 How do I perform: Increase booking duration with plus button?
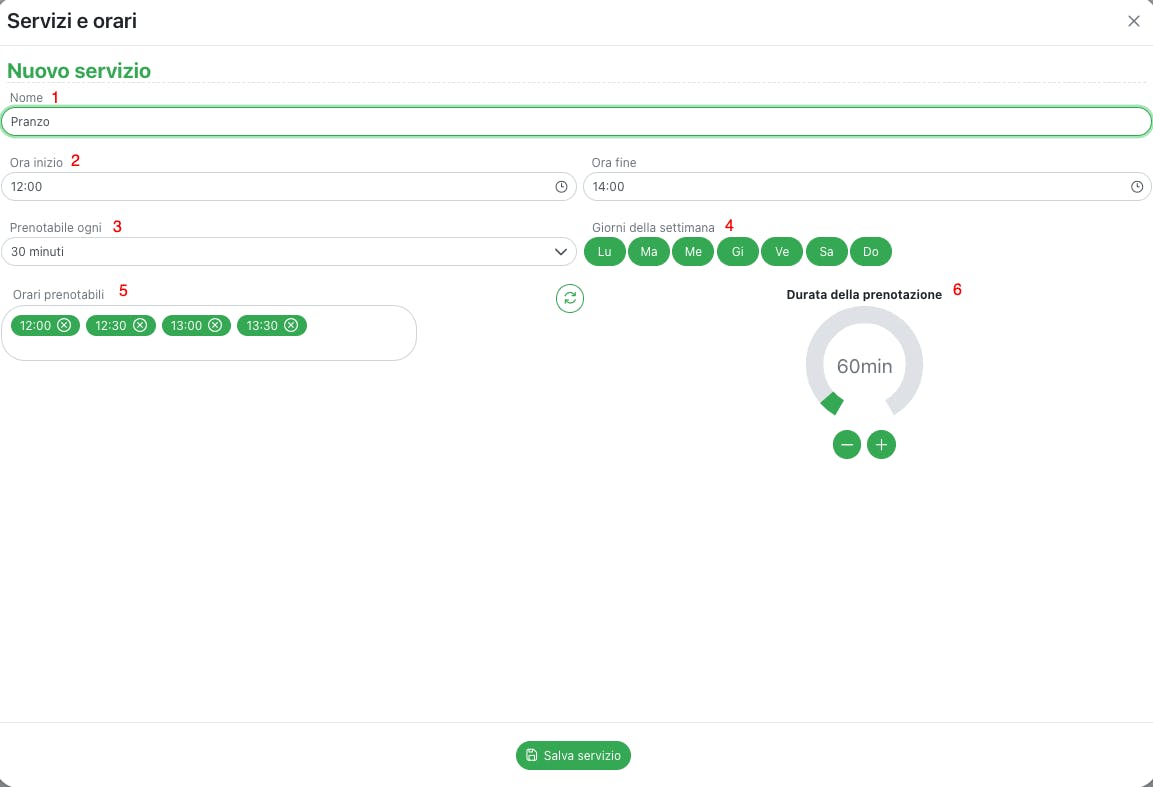[x=881, y=444]
